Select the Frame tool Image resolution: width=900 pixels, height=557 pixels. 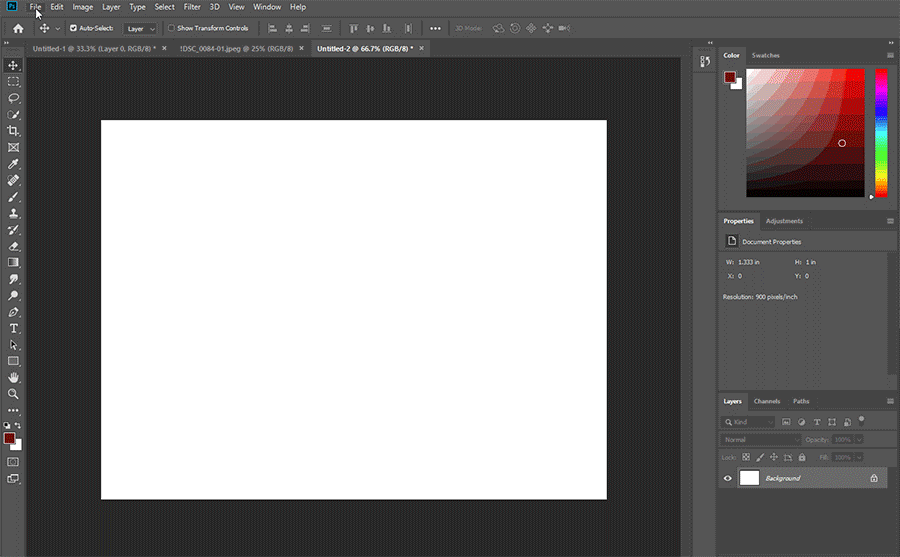pyautogui.click(x=13, y=148)
